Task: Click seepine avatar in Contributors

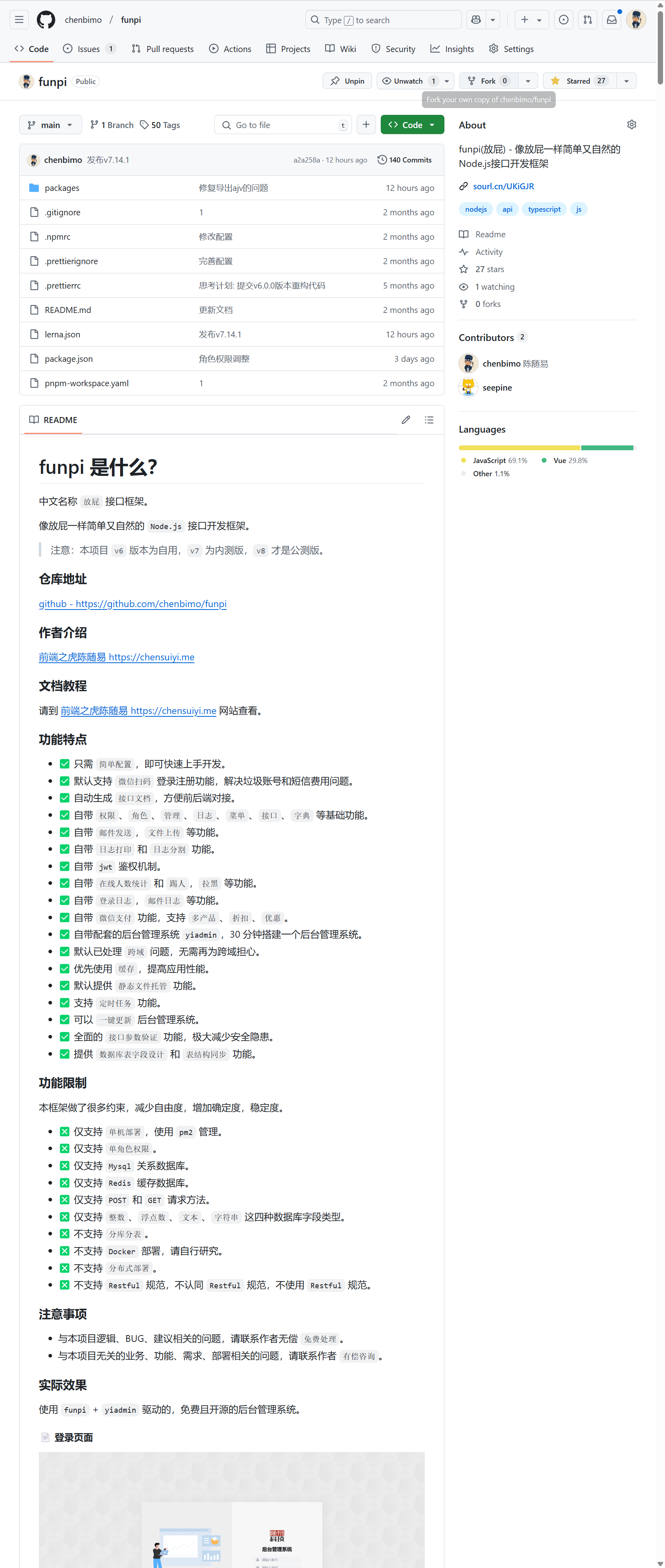Action: coord(468,388)
